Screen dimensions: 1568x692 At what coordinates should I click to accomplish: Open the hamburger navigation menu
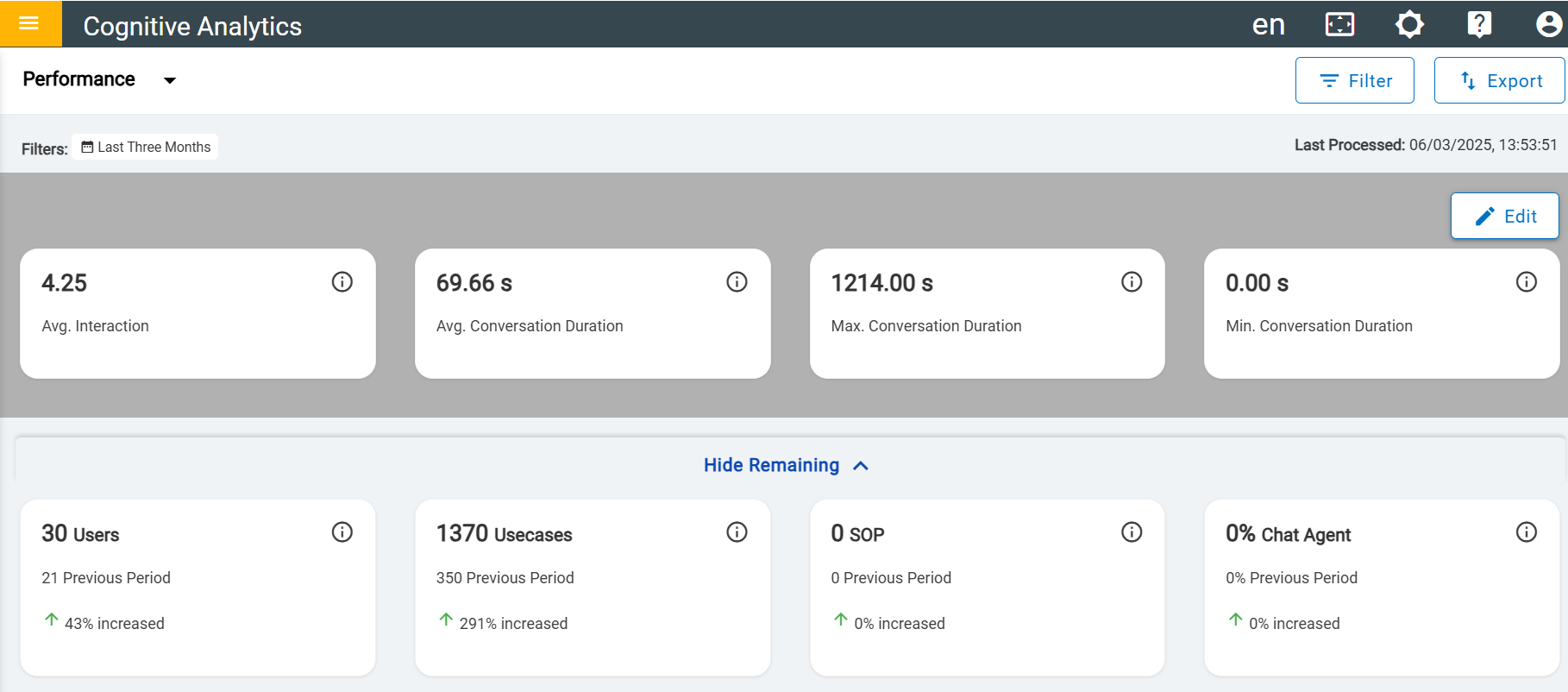click(x=30, y=23)
